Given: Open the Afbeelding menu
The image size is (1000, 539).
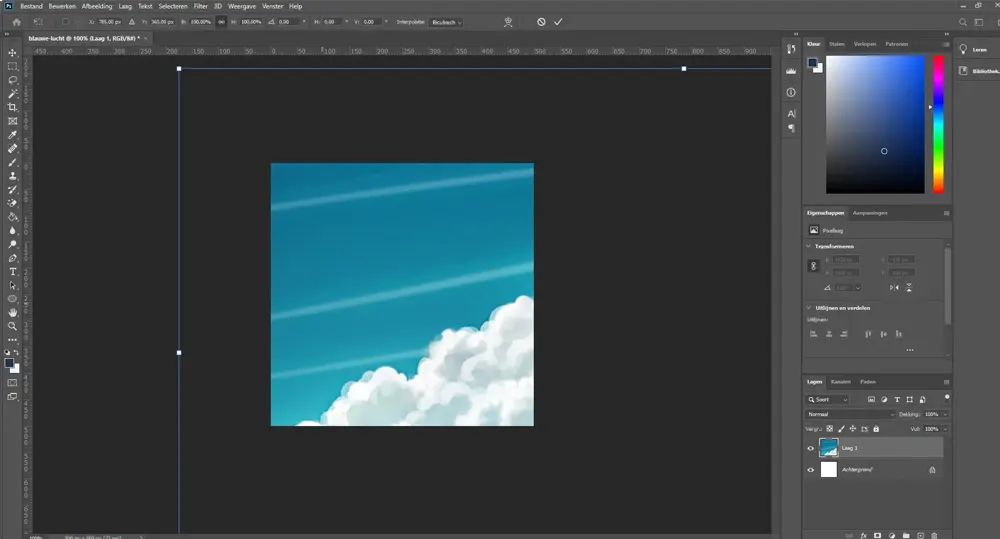Looking at the screenshot, I should pos(97,6).
